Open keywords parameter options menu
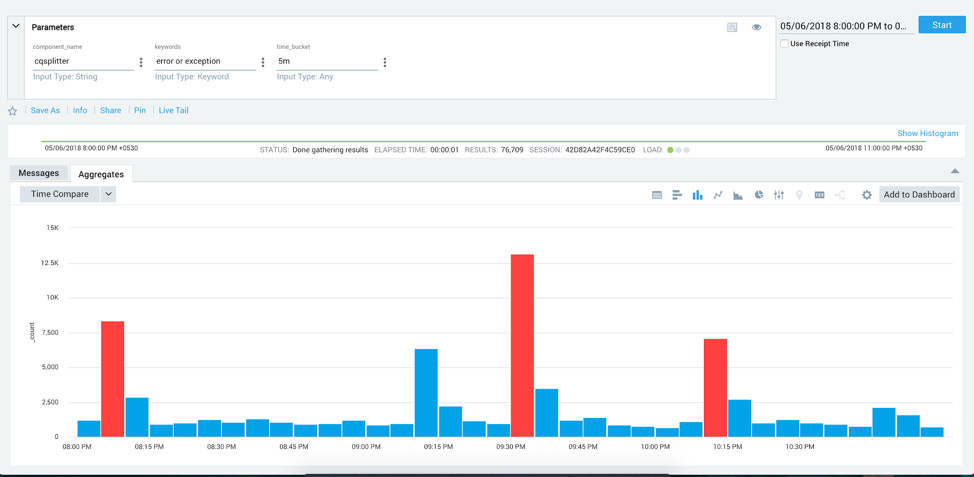974x477 pixels. [x=263, y=62]
